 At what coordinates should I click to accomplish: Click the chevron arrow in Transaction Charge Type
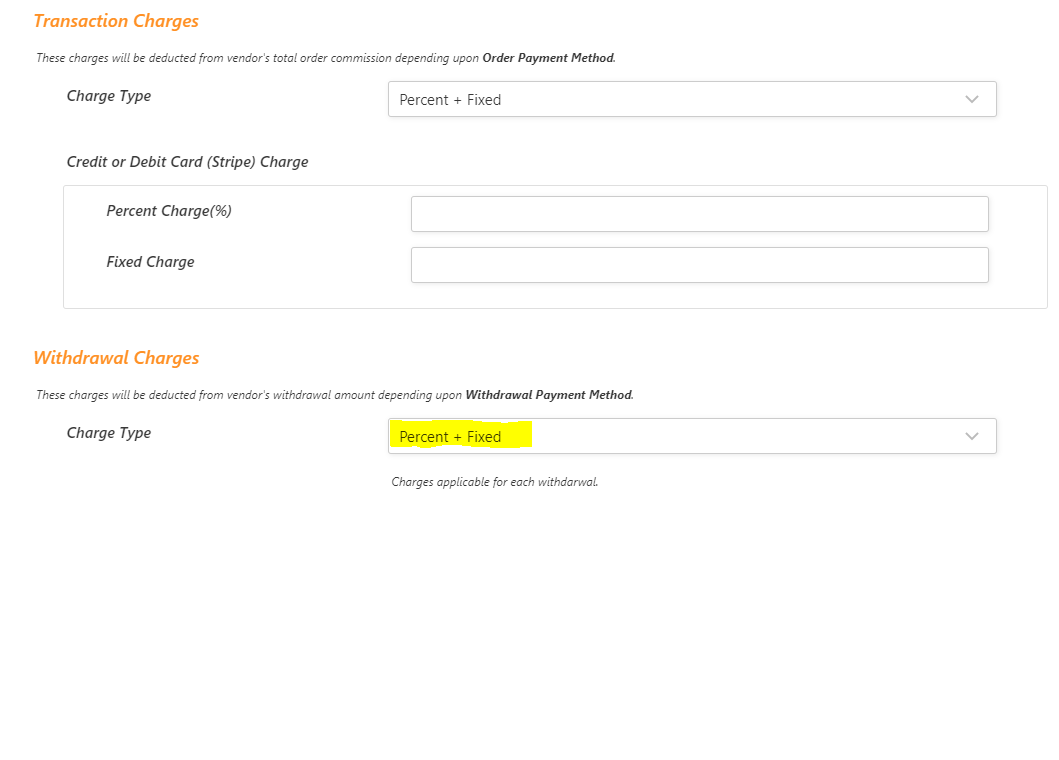tap(971, 99)
